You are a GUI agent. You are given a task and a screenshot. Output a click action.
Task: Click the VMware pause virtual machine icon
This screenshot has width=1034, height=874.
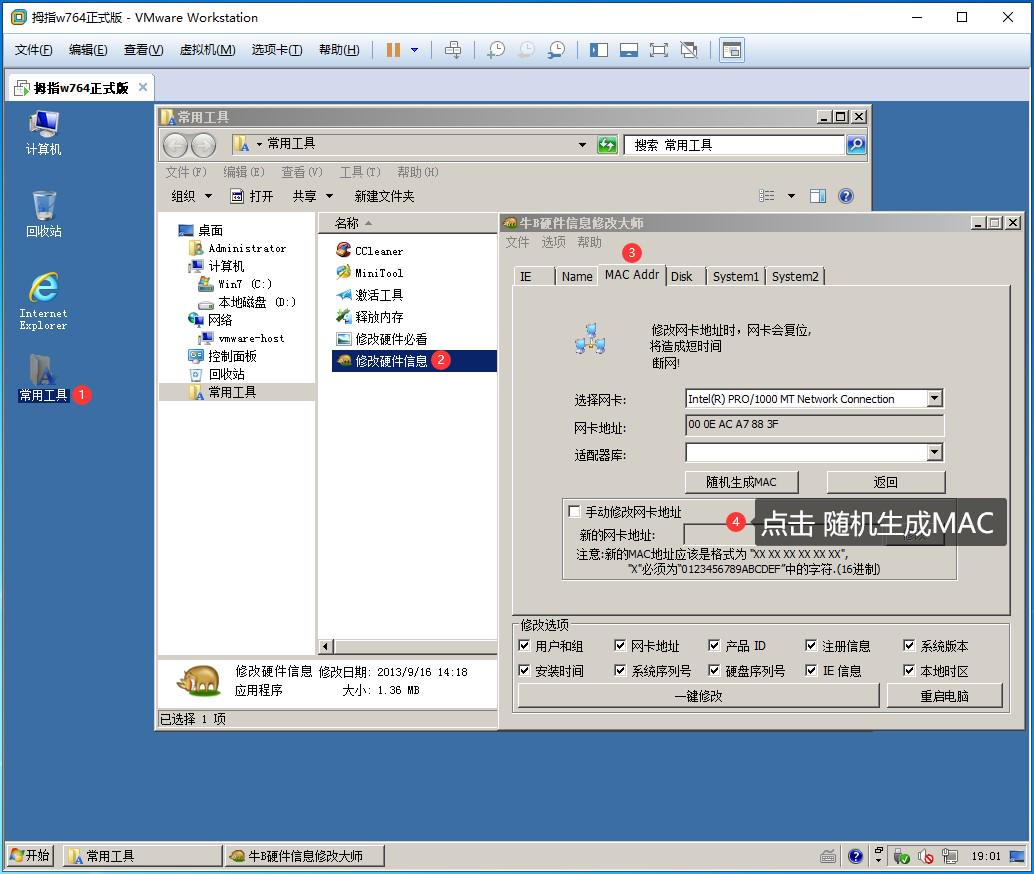click(393, 50)
